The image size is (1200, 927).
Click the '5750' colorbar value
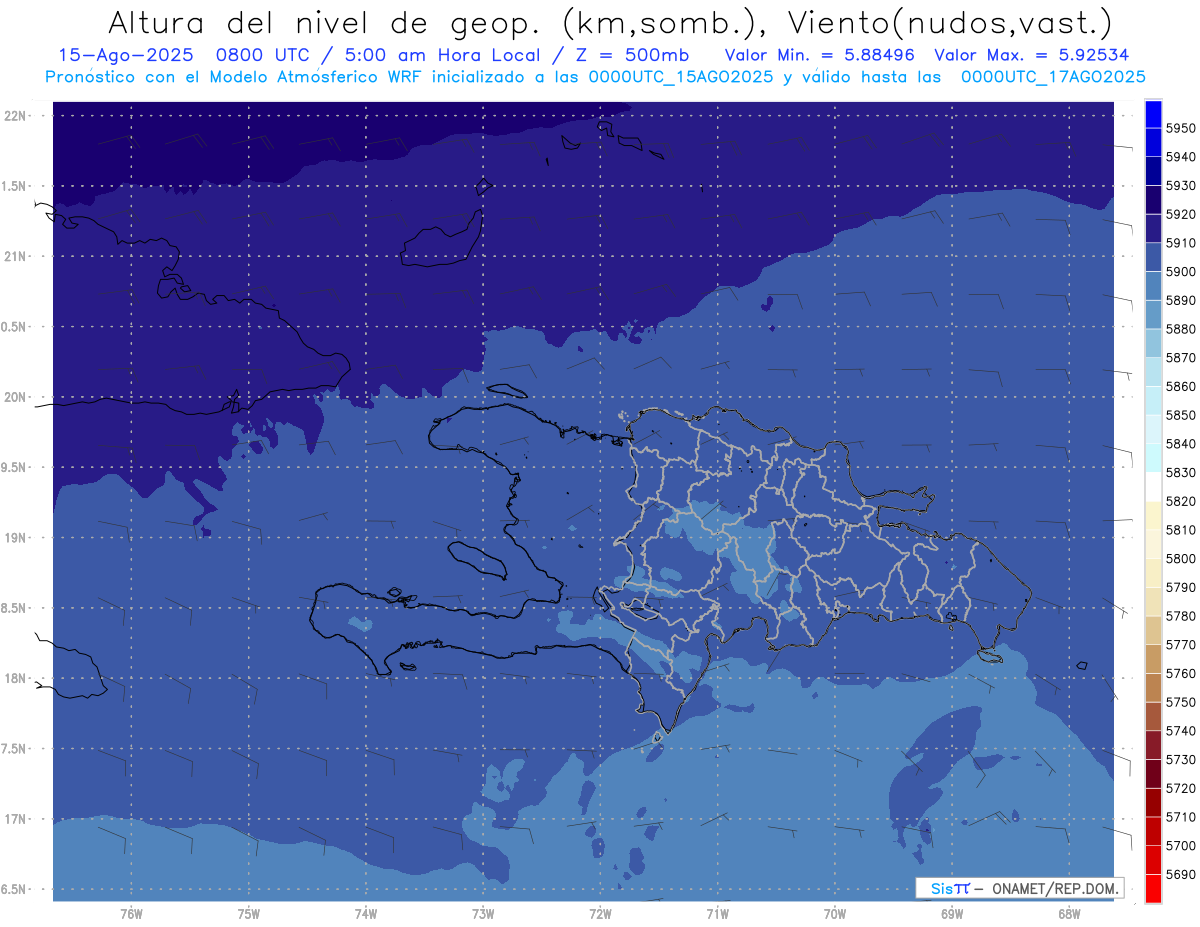coord(1180,702)
